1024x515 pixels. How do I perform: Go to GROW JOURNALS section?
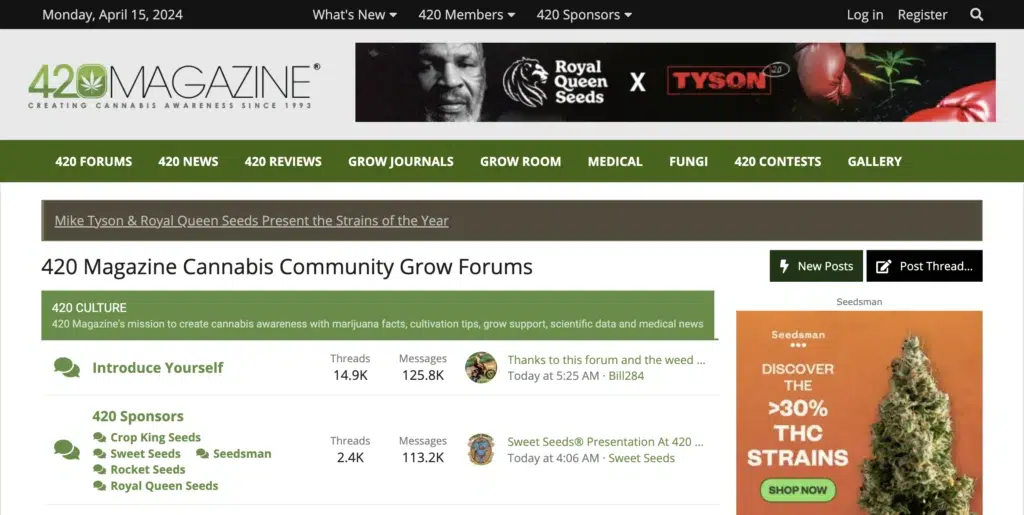click(401, 161)
